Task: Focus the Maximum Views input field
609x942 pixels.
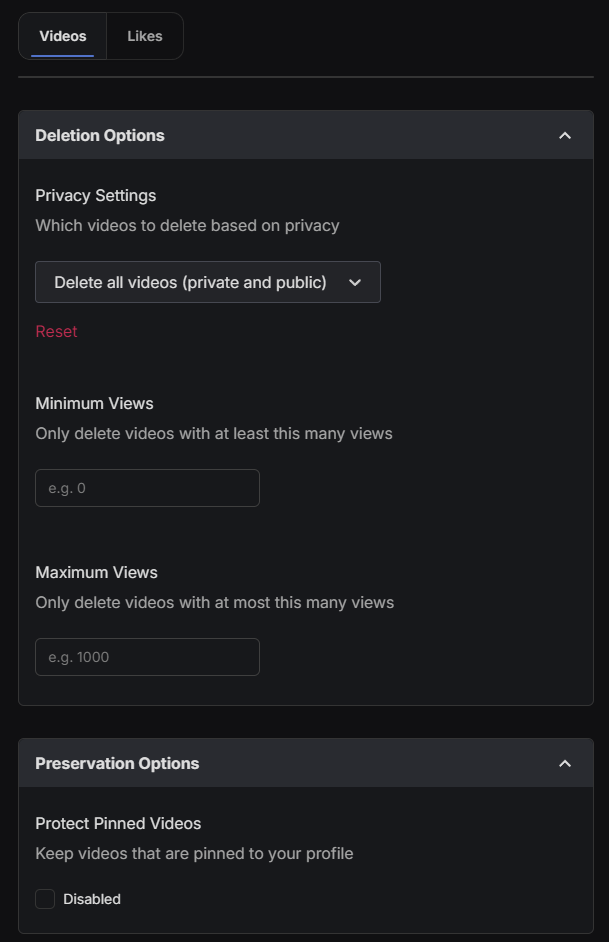Action: pyautogui.click(x=147, y=657)
